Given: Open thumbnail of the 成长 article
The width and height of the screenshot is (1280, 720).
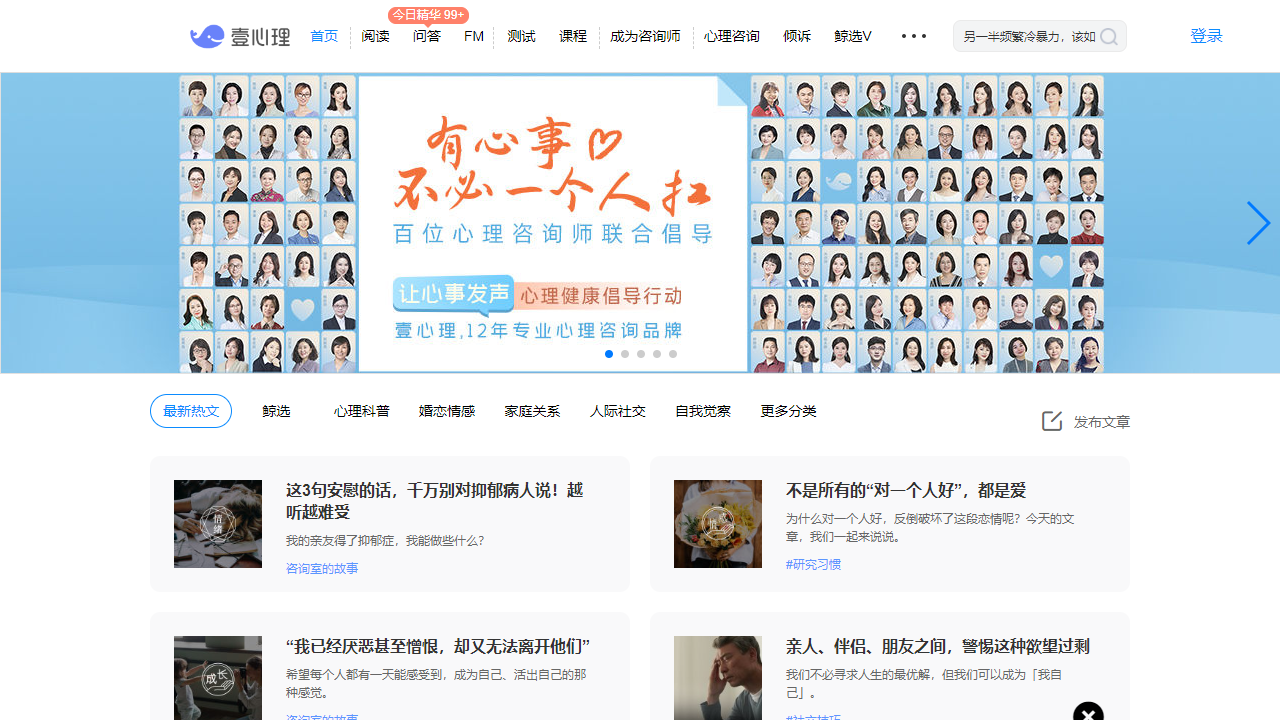Looking at the screenshot, I should tap(218, 678).
